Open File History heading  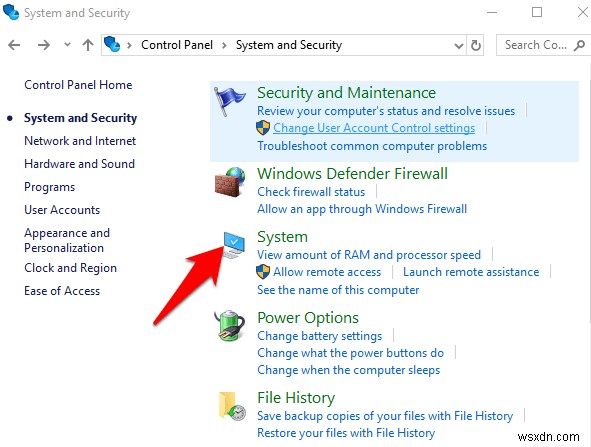pyautogui.click(x=296, y=398)
